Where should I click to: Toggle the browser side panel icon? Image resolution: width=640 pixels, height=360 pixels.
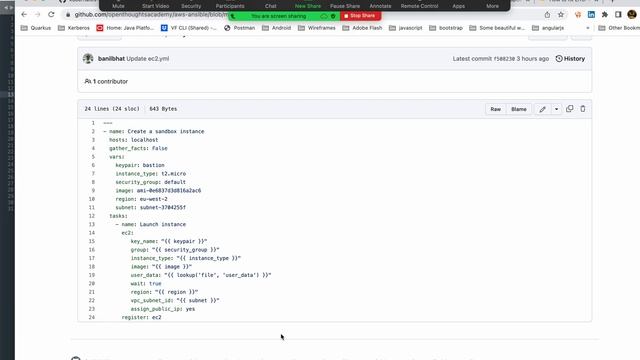tap(618, 15)
